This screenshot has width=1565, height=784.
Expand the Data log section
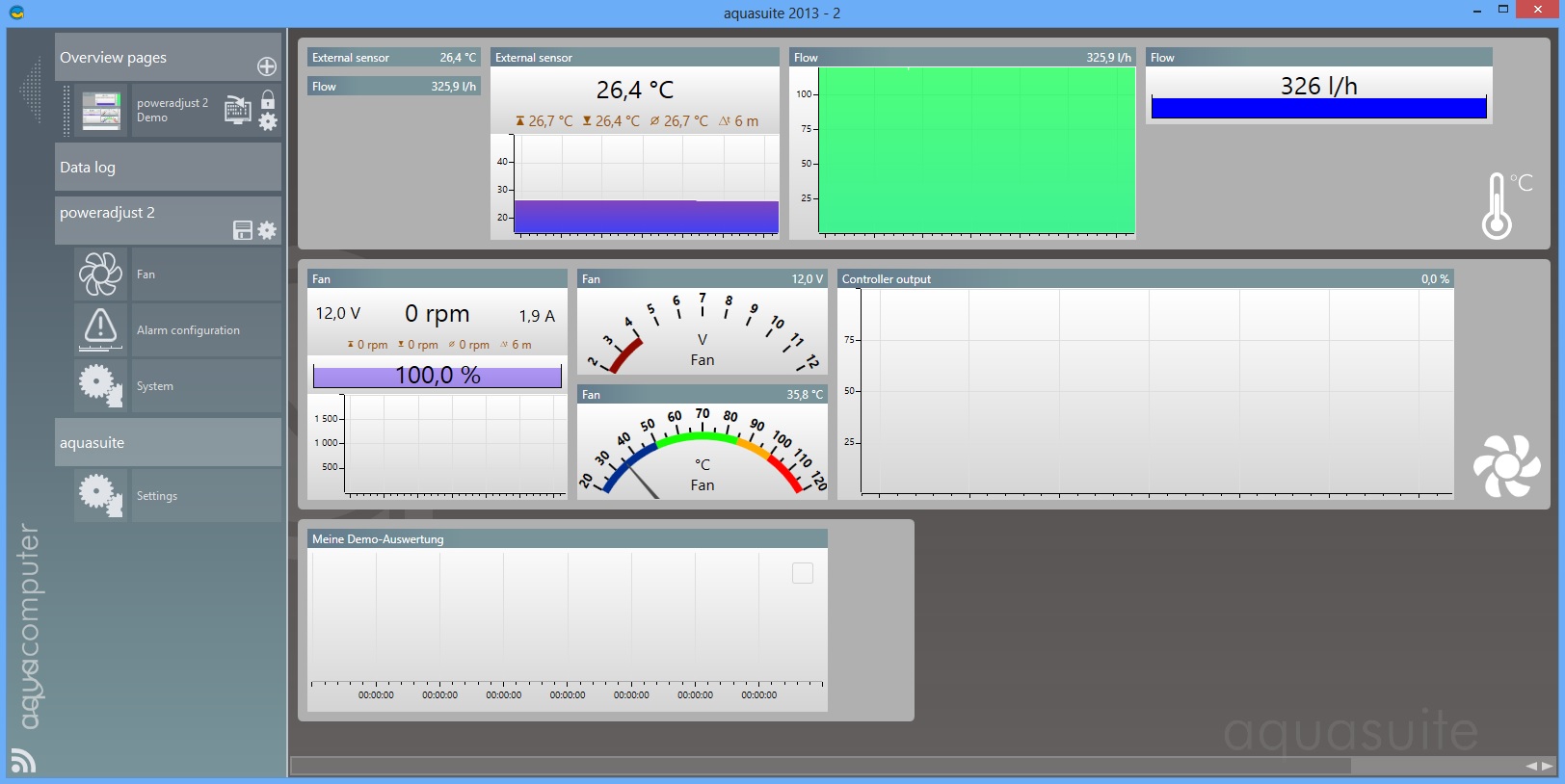tap(168, 168)
